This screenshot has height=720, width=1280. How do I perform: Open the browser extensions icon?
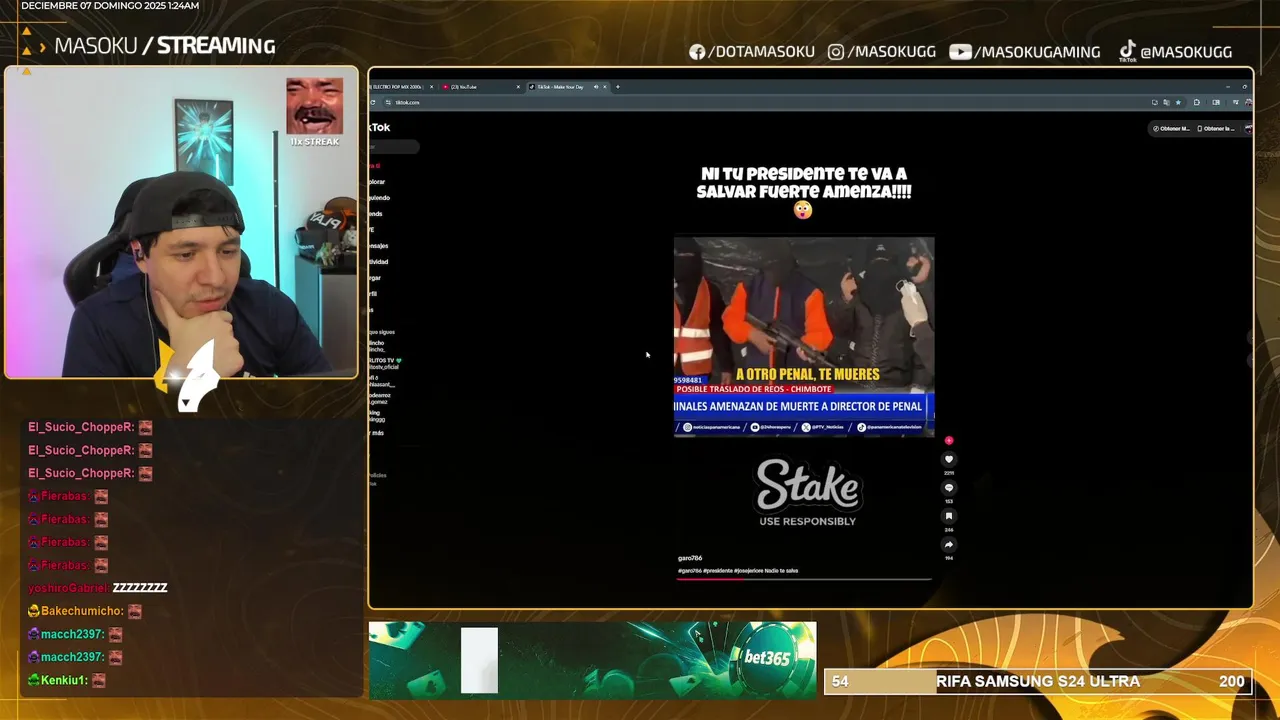(1197, 102)
